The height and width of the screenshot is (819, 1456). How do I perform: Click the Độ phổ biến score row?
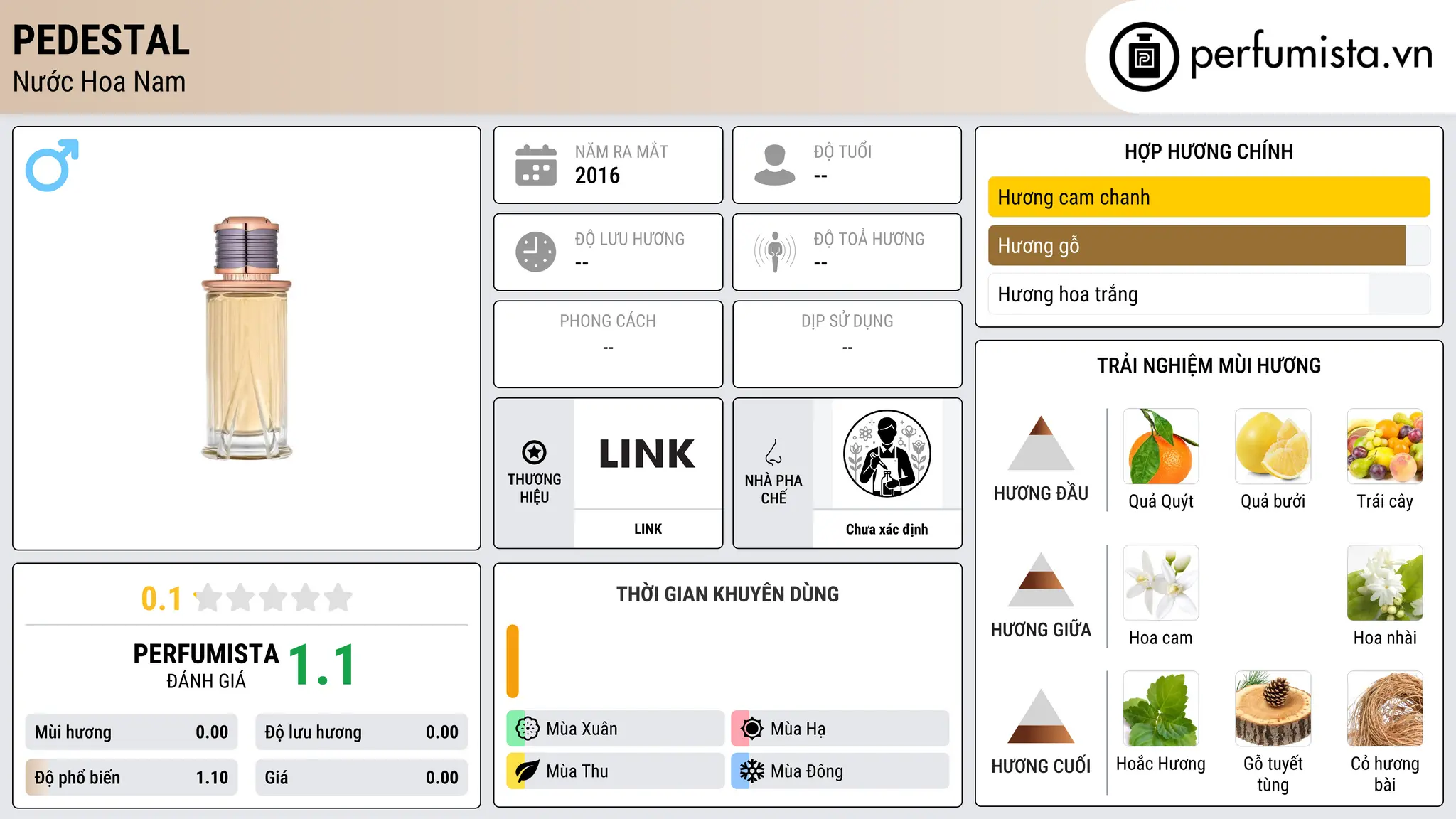132,777
